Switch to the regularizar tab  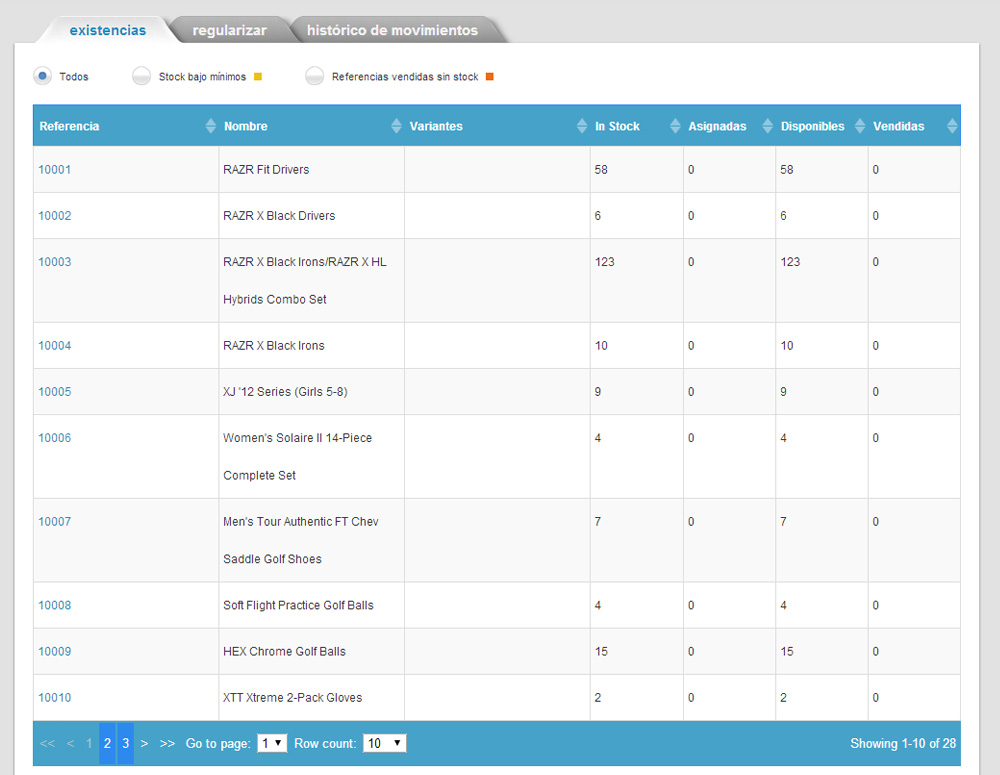230,30
